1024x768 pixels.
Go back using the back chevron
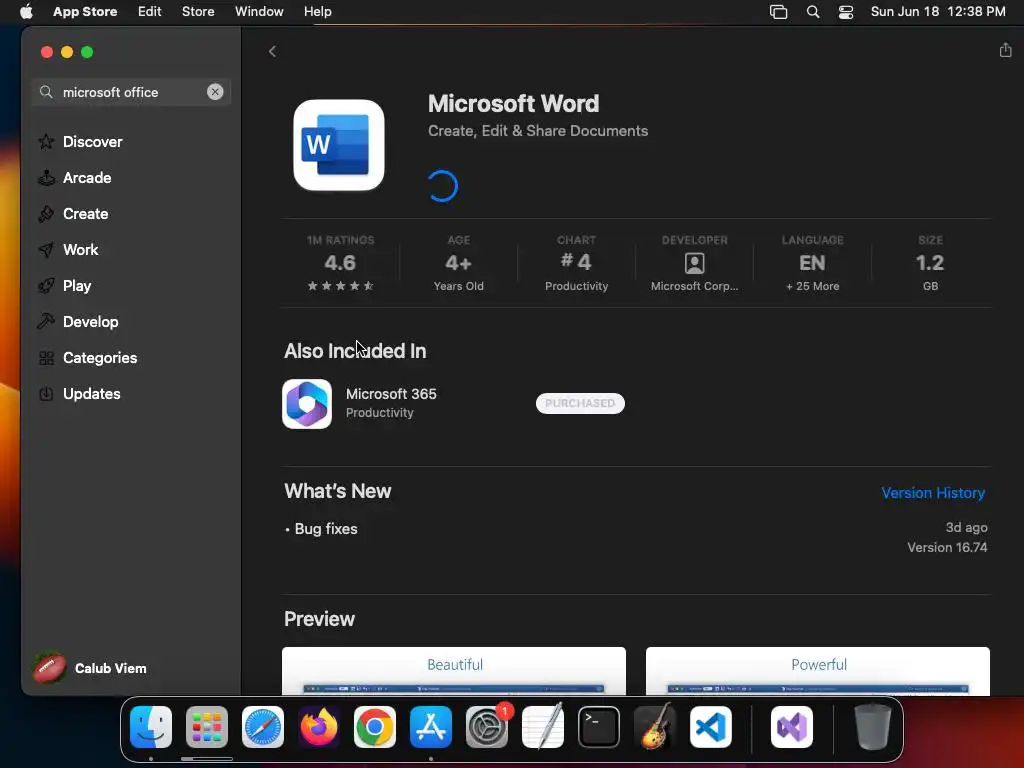click(x=272, y=52)
